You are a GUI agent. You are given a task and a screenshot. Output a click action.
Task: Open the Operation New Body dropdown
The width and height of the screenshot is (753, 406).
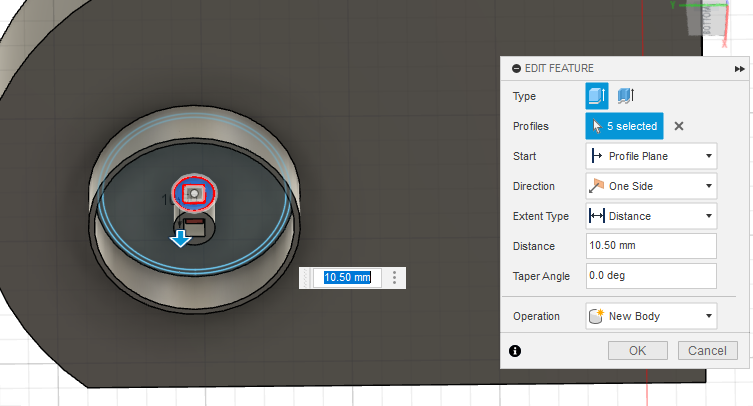tap(651, 316)
